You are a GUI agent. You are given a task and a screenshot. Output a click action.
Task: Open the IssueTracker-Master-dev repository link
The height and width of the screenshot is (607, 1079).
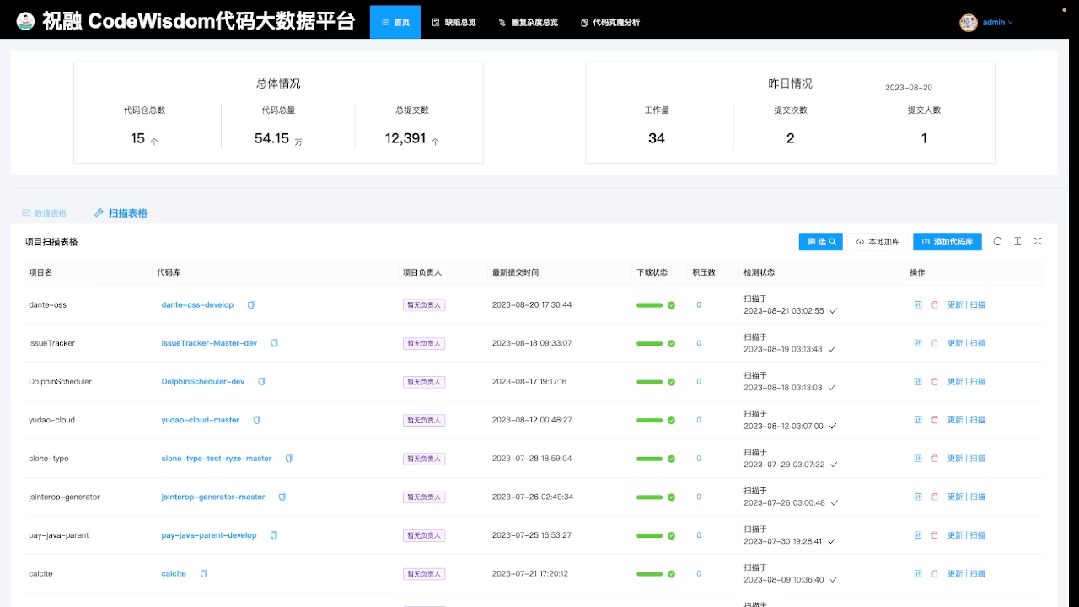tap(209, 343)
